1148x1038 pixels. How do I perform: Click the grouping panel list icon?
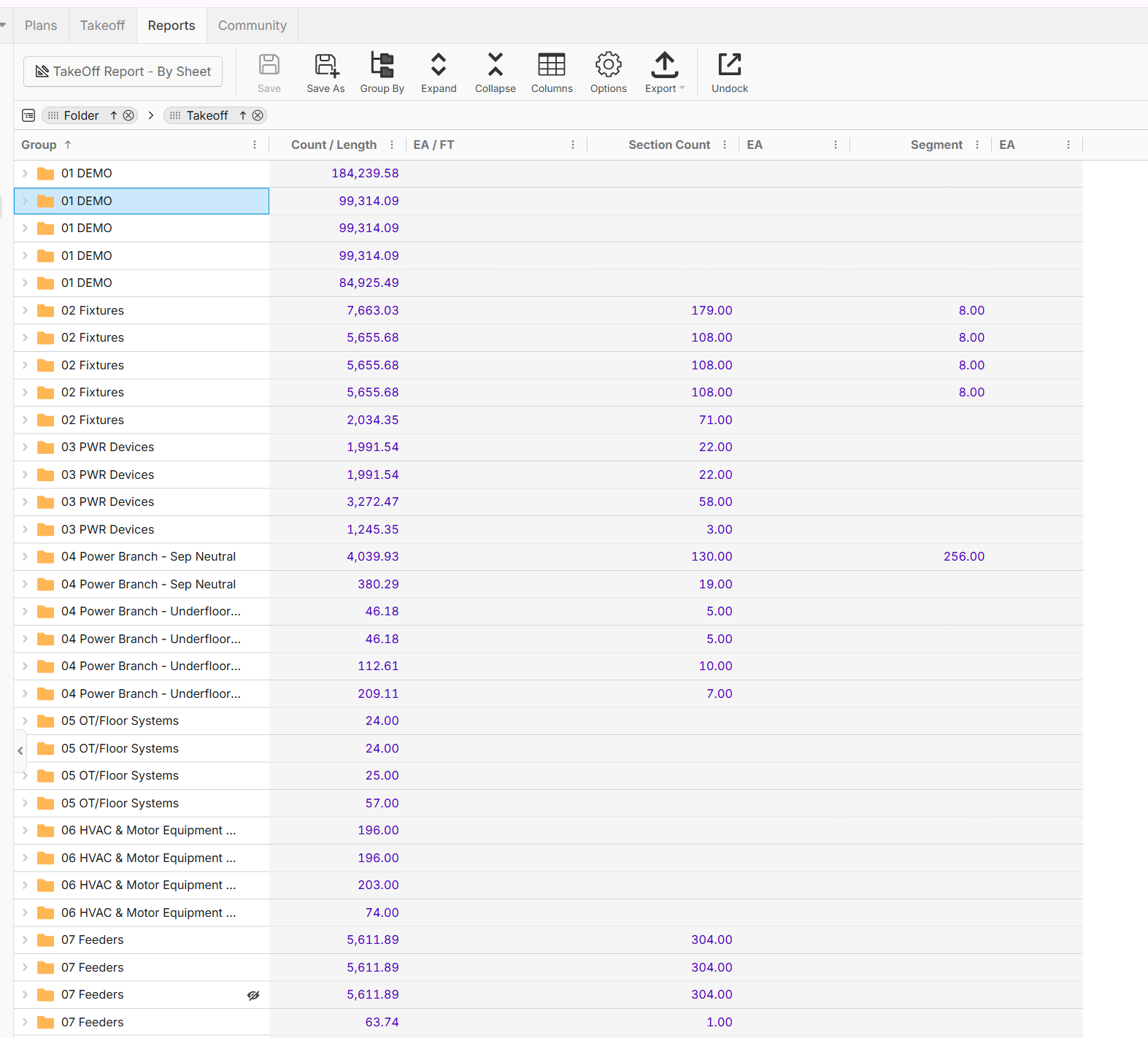(x=28, y=115)
